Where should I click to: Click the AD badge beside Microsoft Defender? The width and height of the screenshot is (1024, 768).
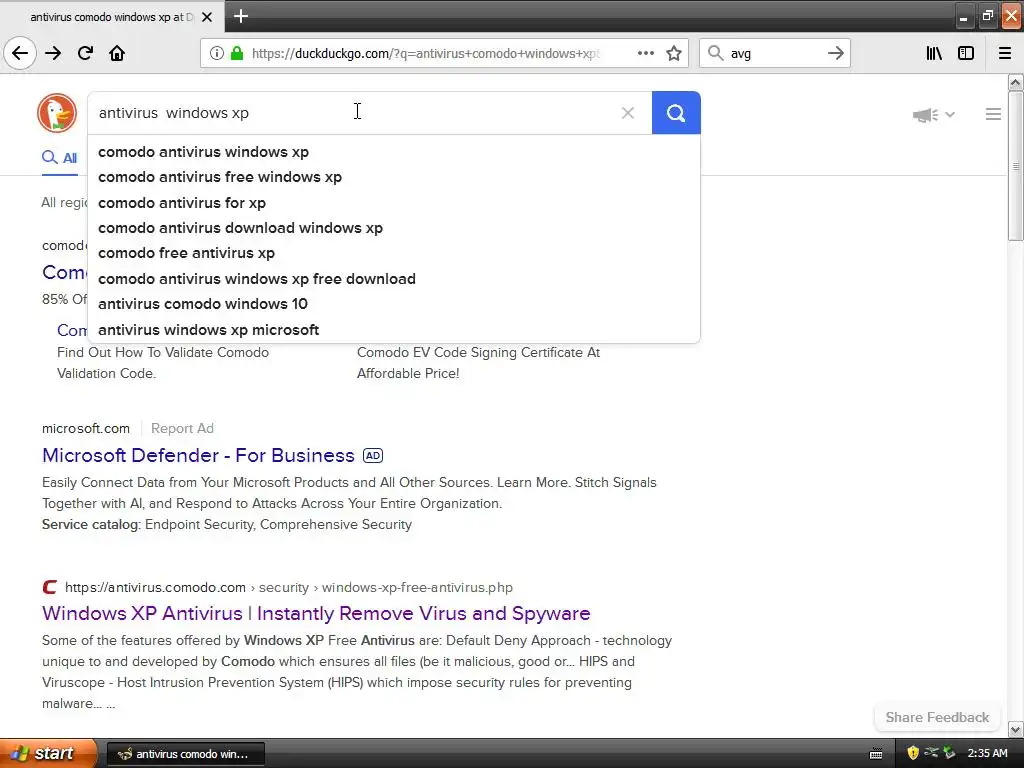coord(373,455)
